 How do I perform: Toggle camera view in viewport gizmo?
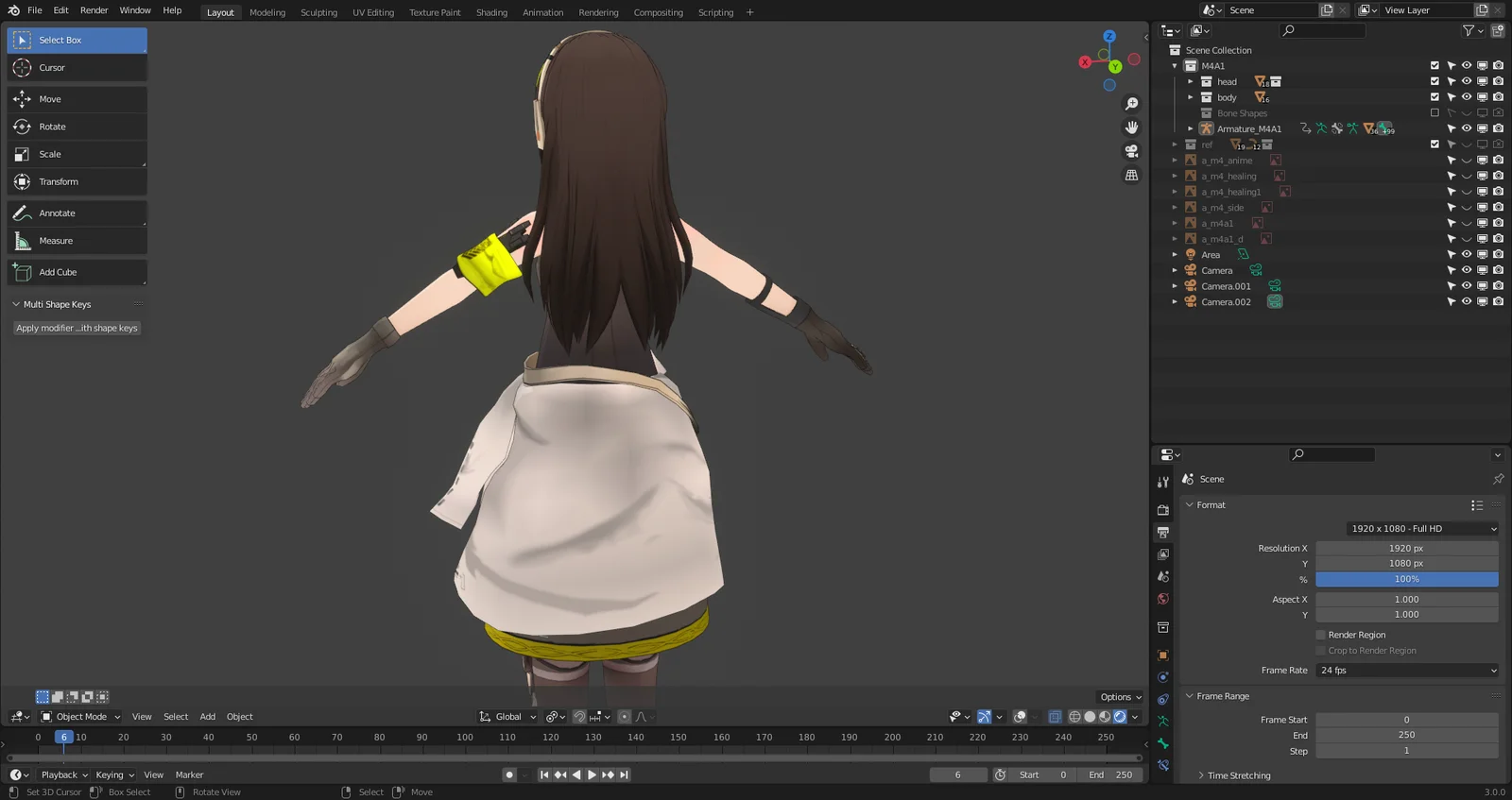point(1131,151)
